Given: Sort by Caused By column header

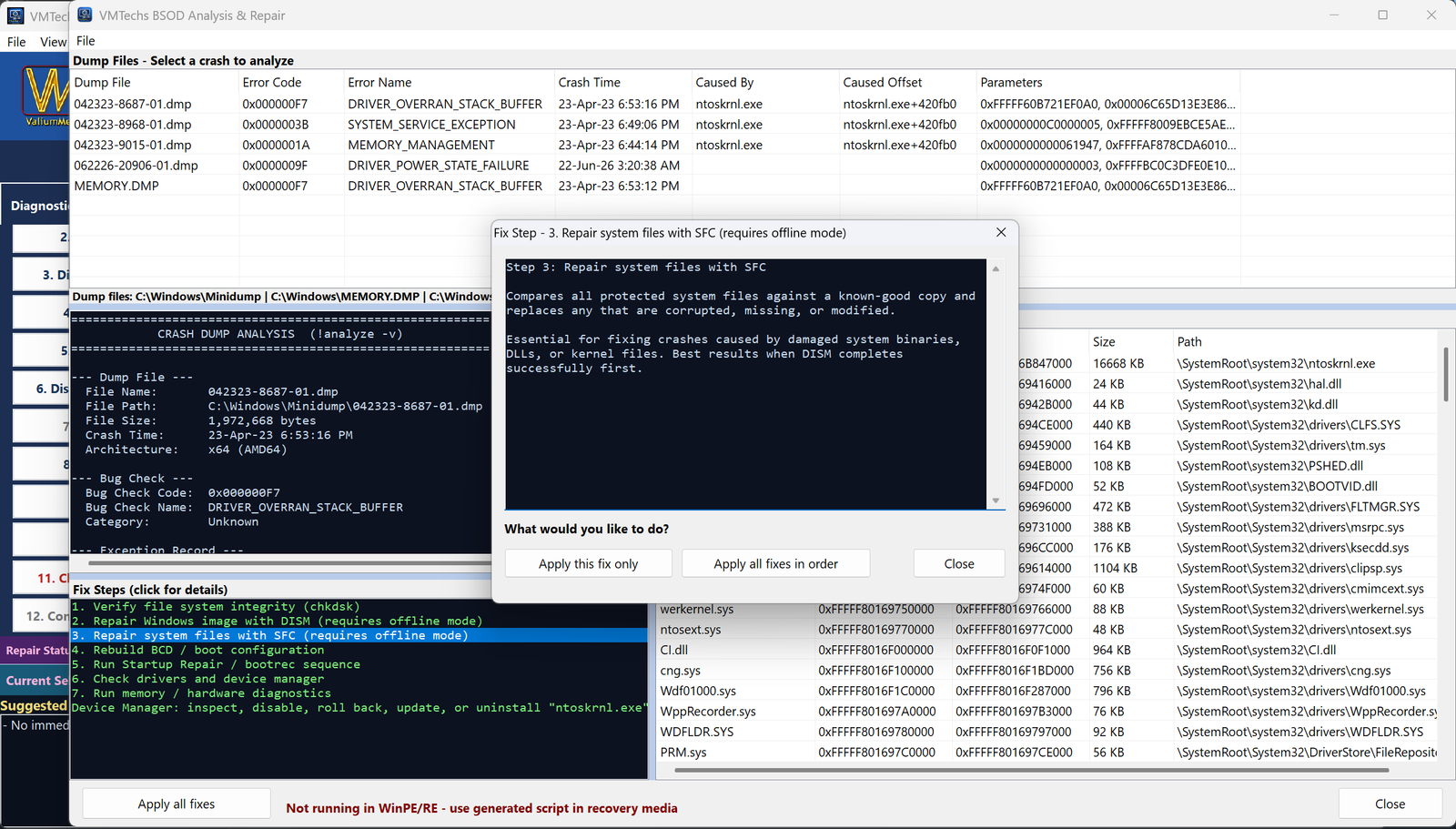Looking at the screenshot, I should click(x=765, y=82).
